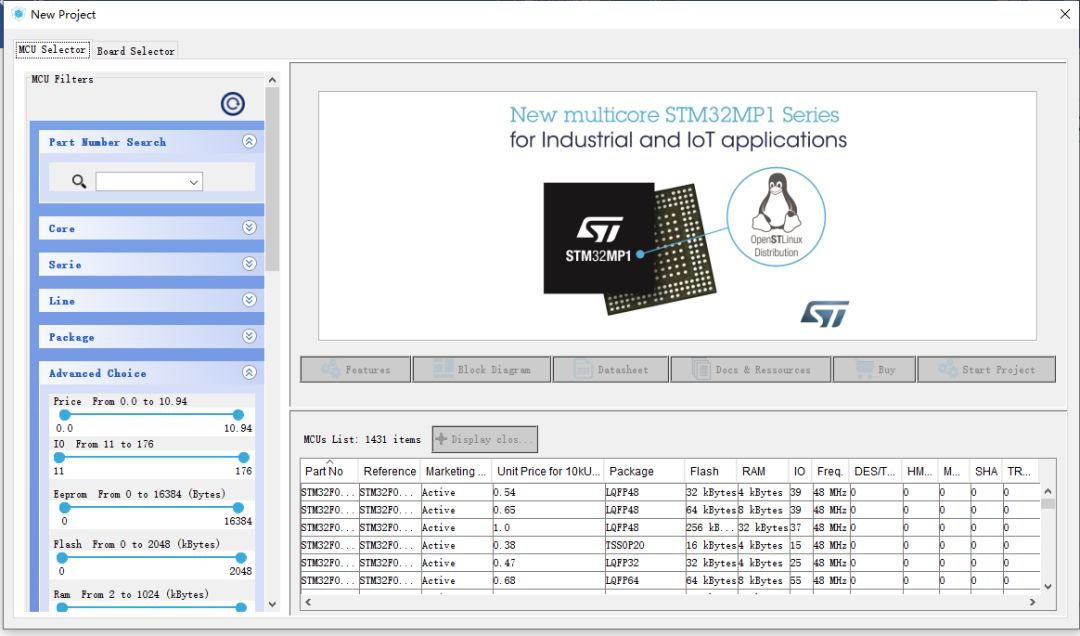Image resolution: width=1080 pixels, height=636 pixels.
Task: Sort by Unit Price for 10kU column
Action: 548,471
